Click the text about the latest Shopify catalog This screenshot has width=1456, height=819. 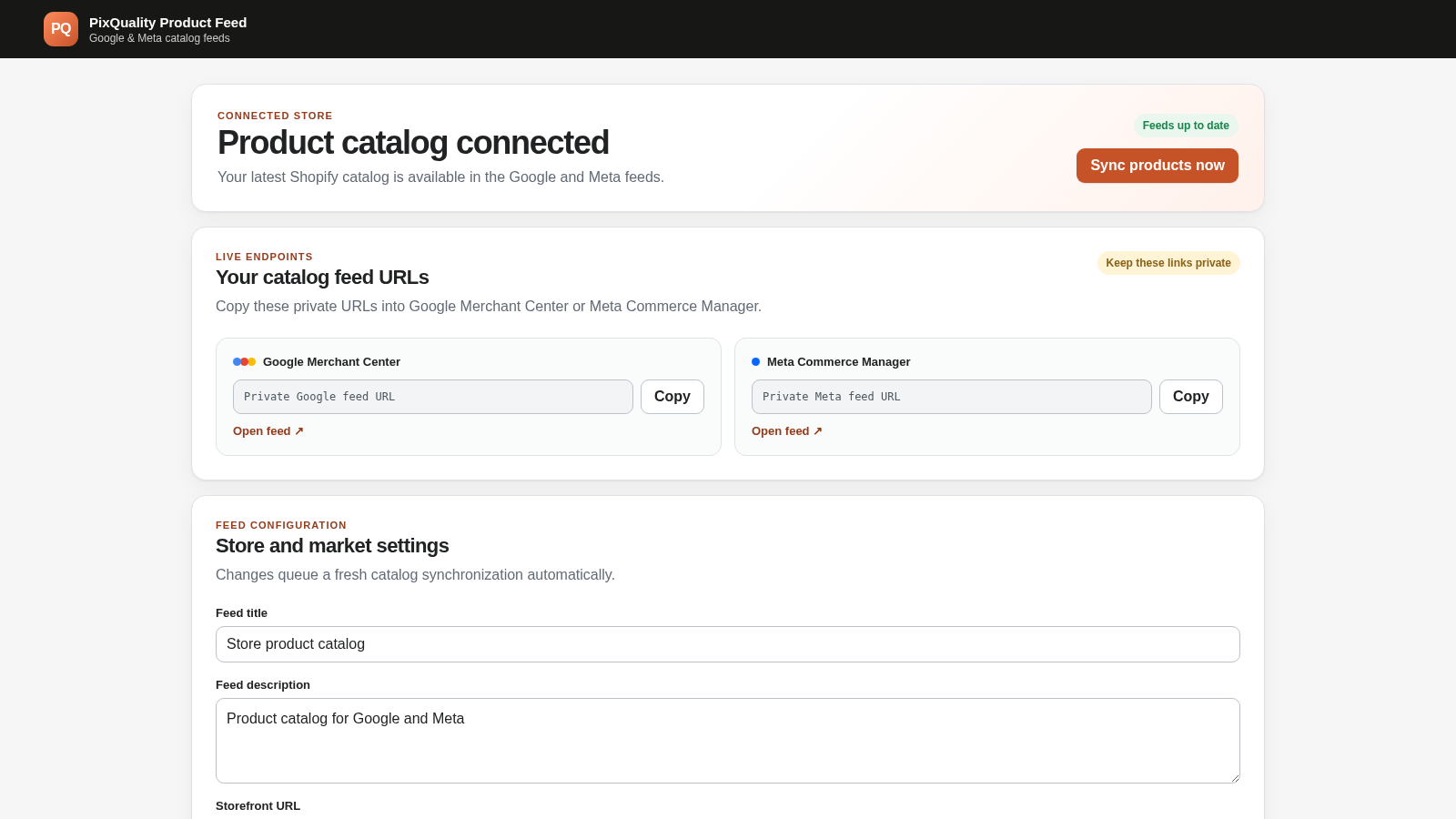coord(440,177)
